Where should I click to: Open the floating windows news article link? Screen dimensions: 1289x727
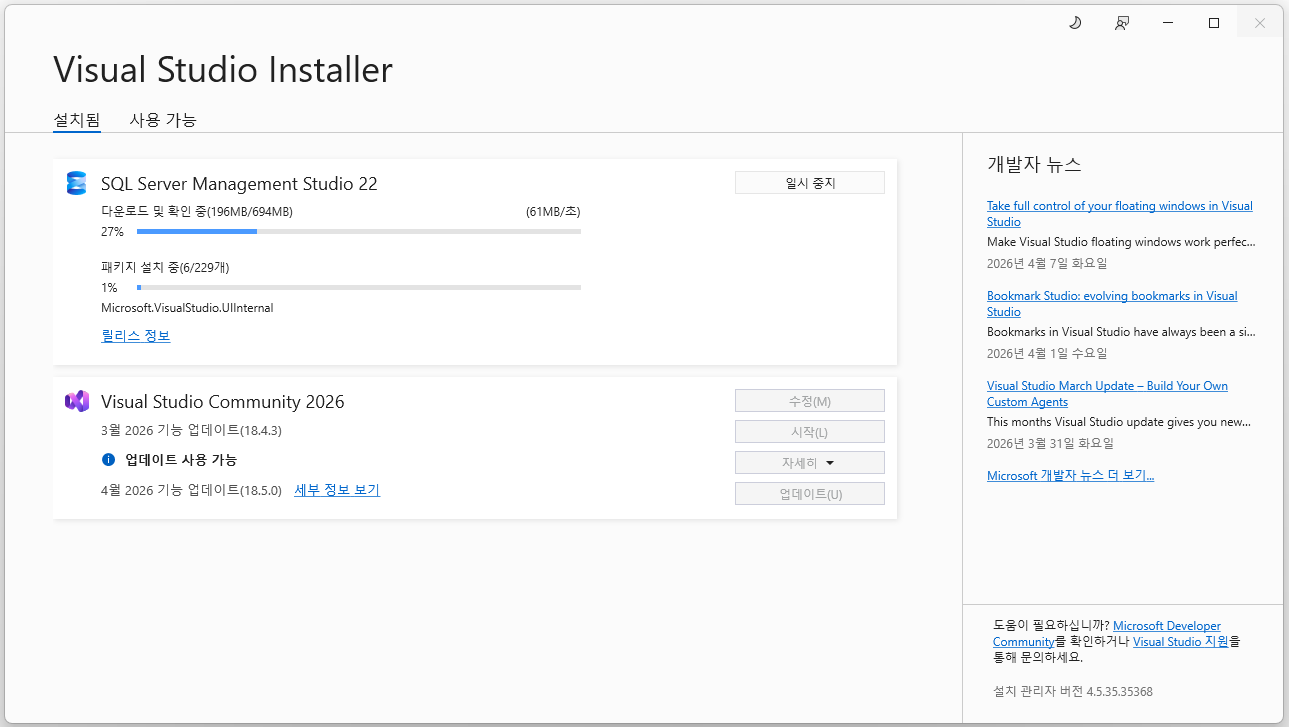pos(1120,214)
